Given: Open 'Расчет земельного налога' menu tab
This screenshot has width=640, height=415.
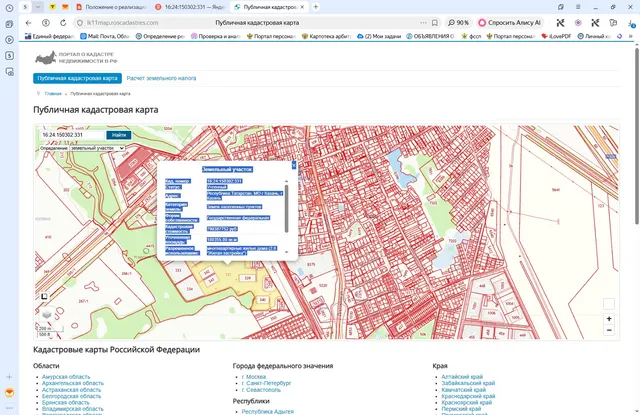Looking at the screenshot, I should [x=161, y=78].
